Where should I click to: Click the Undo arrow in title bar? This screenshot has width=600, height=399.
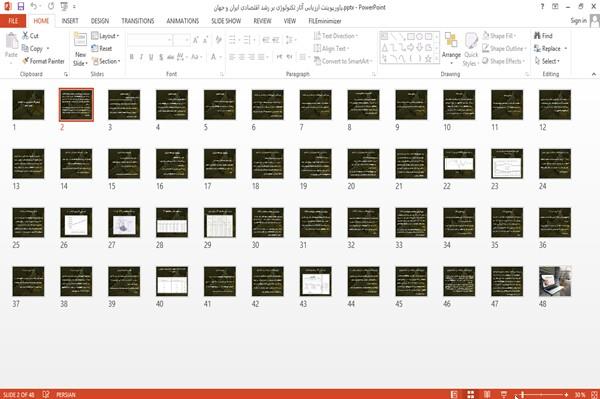pyautogui.click(x=34, y=6)
